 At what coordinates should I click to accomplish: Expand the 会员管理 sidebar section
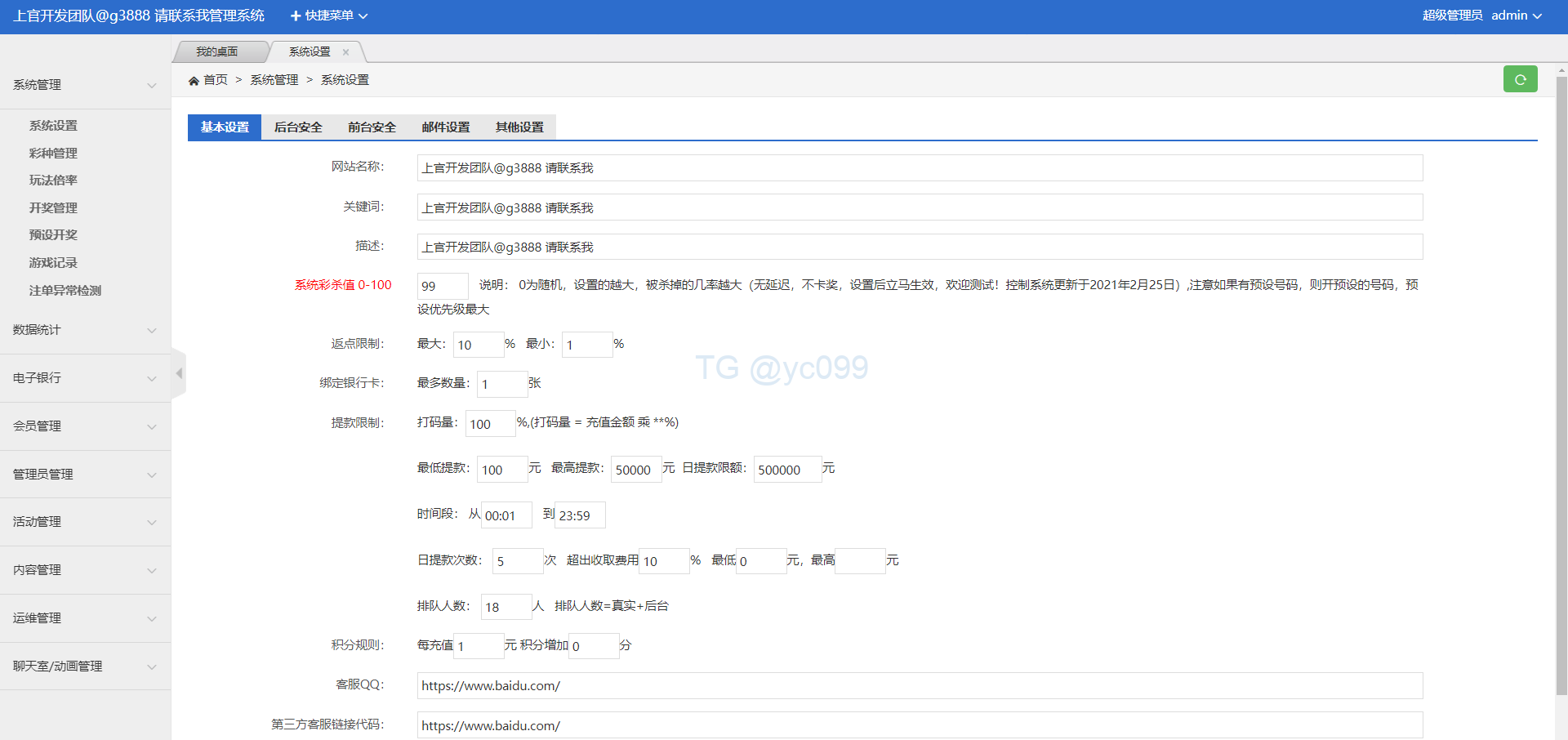point(85,426)
